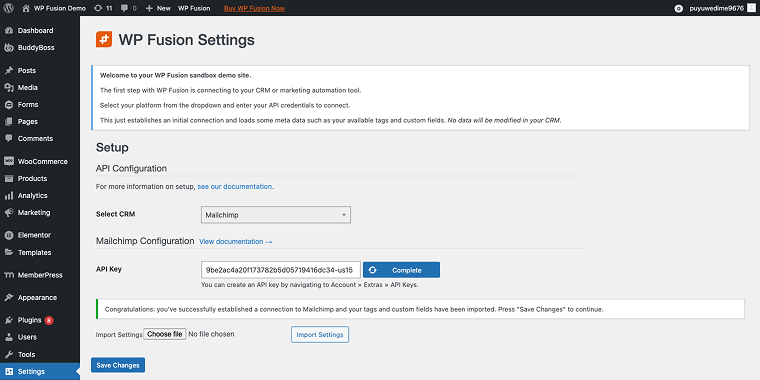This screenshot has height=380, width=760.
Task: Click the WP Fusion Settings title
Action: click(x=187, y=39)
